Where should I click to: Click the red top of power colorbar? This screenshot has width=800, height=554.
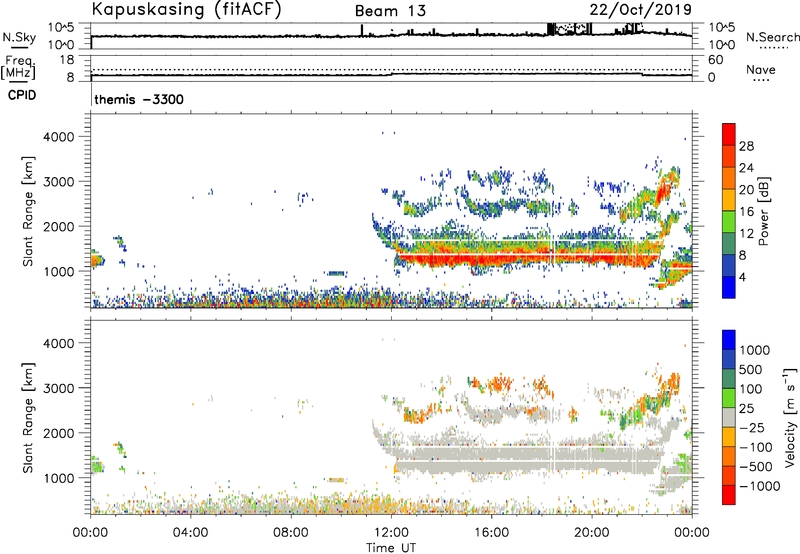(729, 134)
